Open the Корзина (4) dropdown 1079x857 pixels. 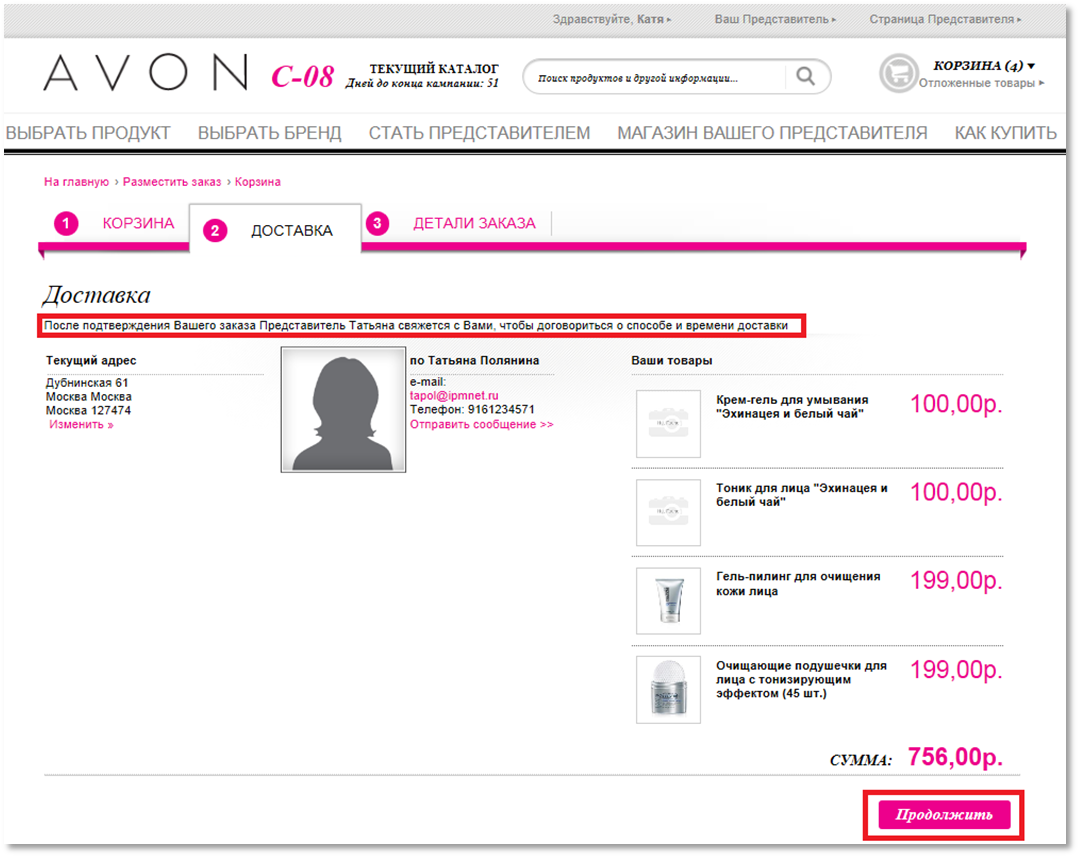(x=984, y=66)
